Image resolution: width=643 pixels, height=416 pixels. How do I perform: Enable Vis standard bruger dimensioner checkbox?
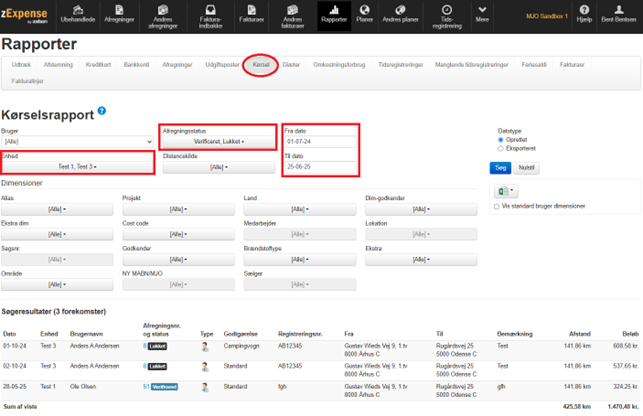point(497,206)
